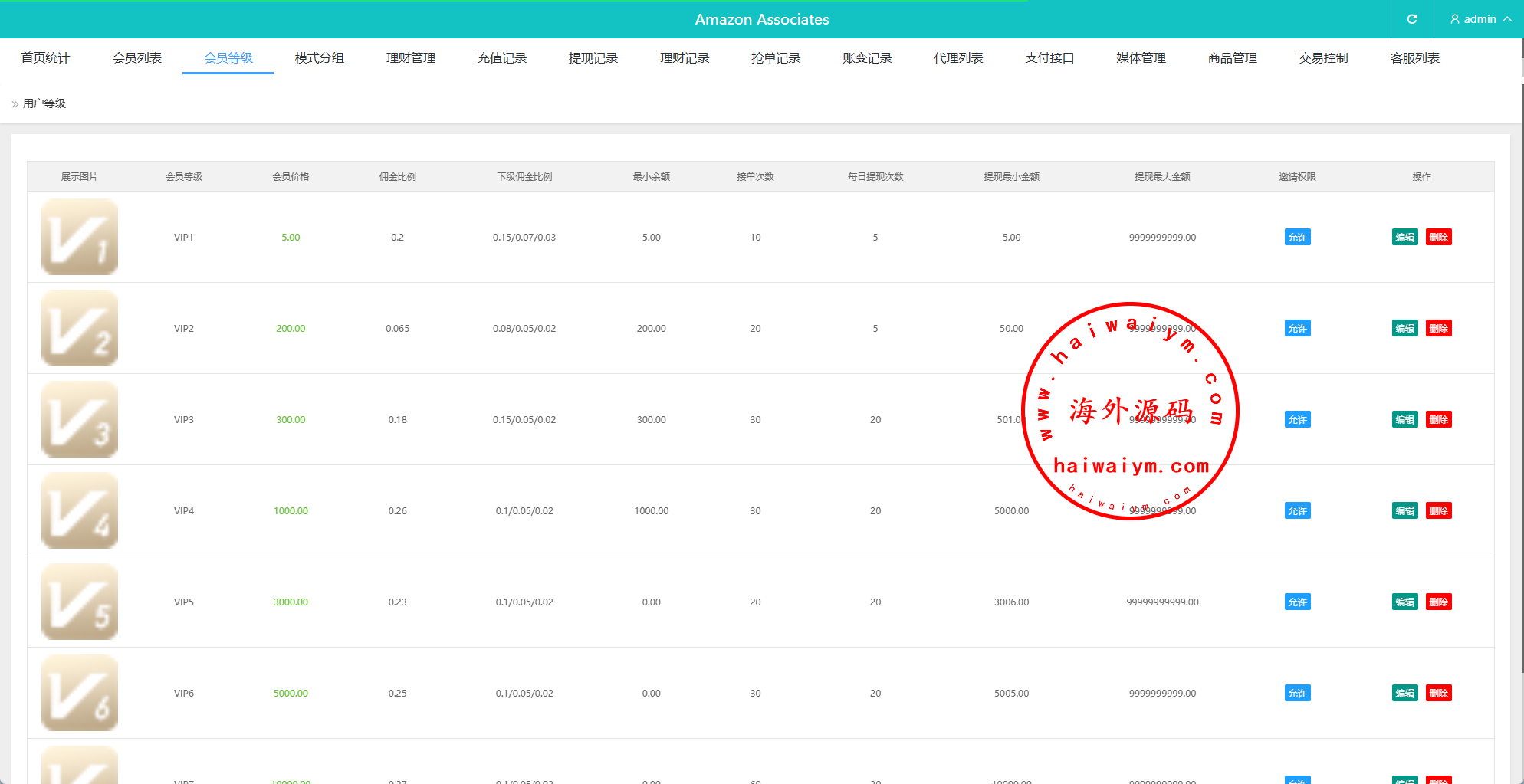The height and width of the screenshot is (784, 1524).
Task: Delete the VIP1 level entry
Action: point(1438,238)
